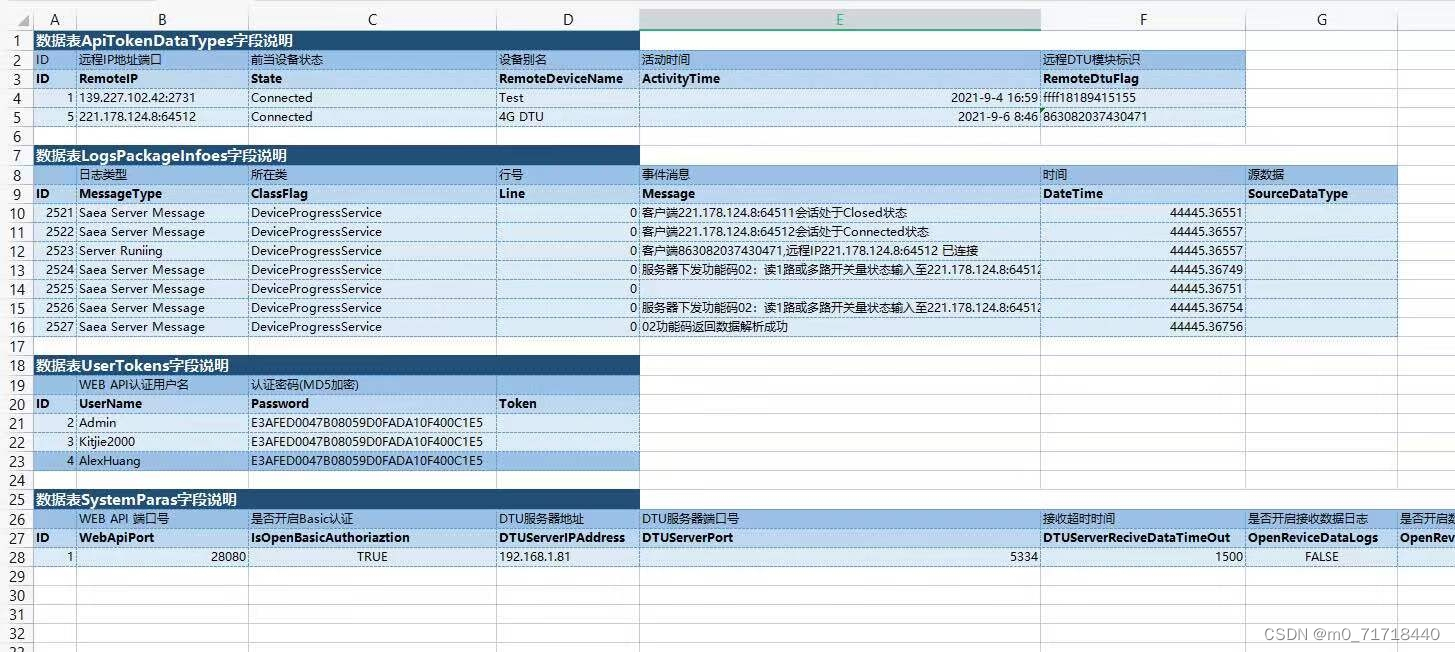Click server address cell 192.168.1.81
The image size is (1455, 652).
[568, 557]
